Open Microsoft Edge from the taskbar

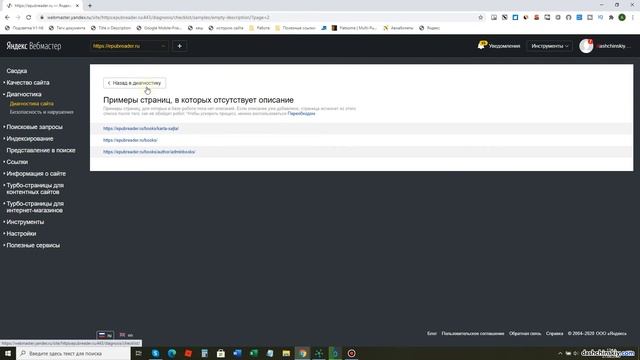[x=172, y=353]
